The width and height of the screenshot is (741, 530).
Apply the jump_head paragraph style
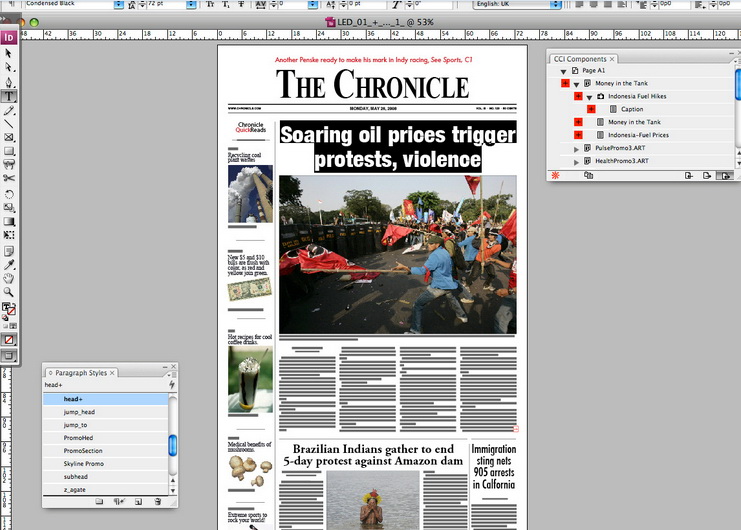(105, 412)
